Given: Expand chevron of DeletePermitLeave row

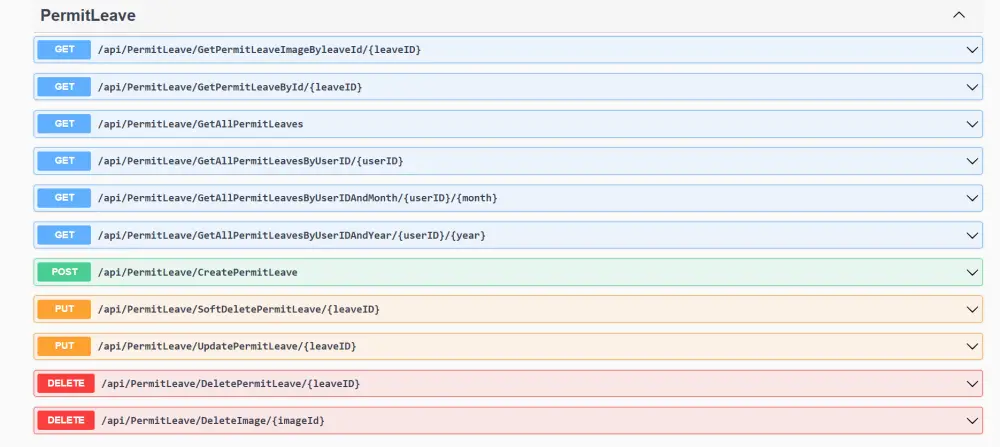Looking at the screenshot, I should point(973,384).
